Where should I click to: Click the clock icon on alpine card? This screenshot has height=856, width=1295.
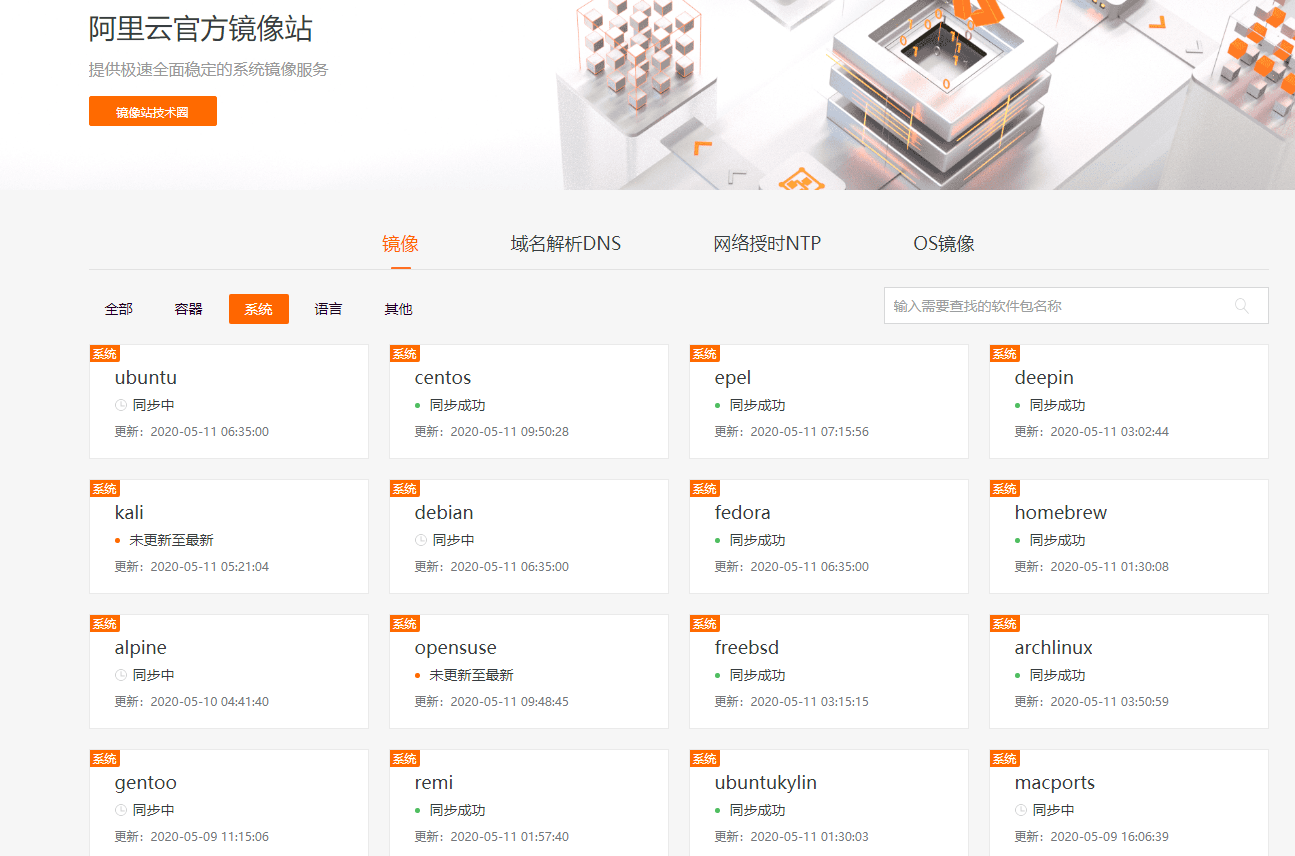click(x=121, y=675)
